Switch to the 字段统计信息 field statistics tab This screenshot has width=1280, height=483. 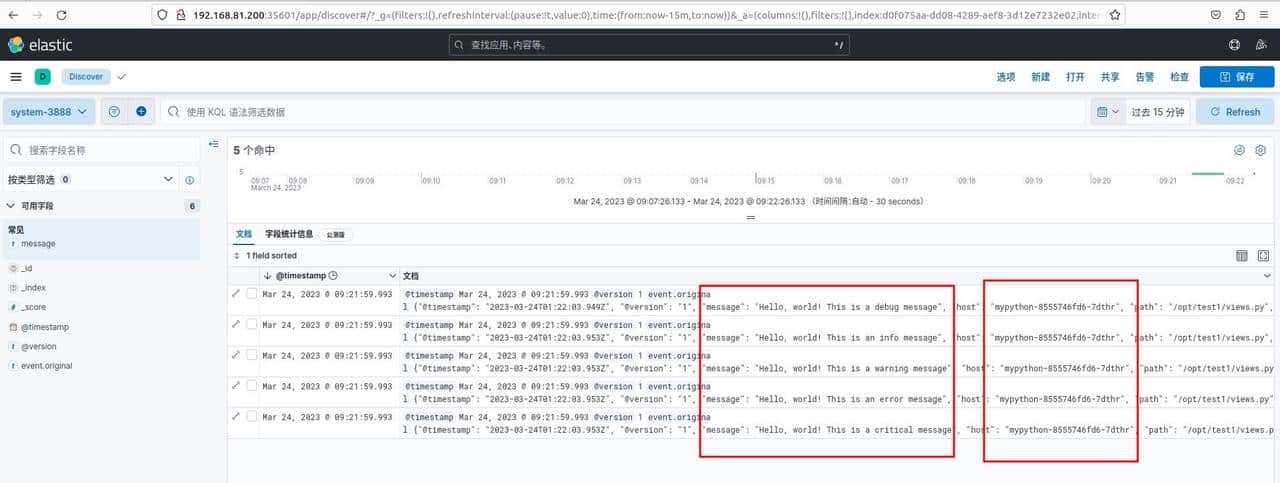pos(289,234)
